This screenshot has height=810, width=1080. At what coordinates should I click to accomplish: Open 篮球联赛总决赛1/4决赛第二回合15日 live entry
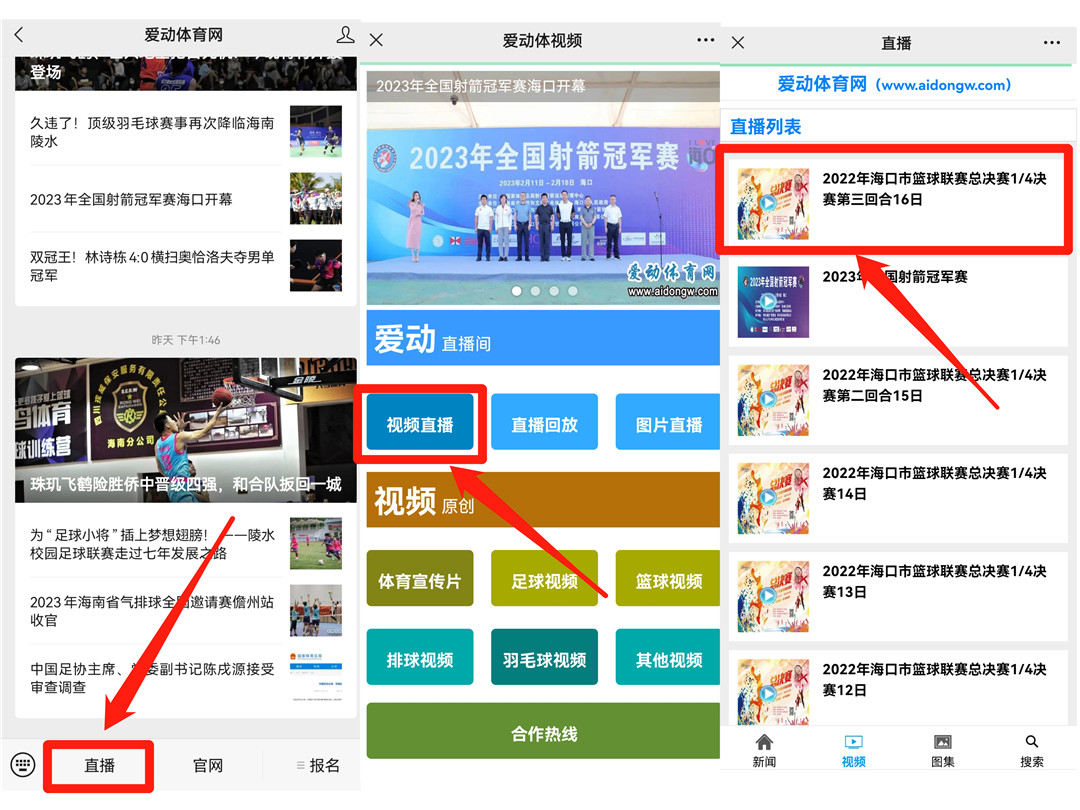click(897, 400)
